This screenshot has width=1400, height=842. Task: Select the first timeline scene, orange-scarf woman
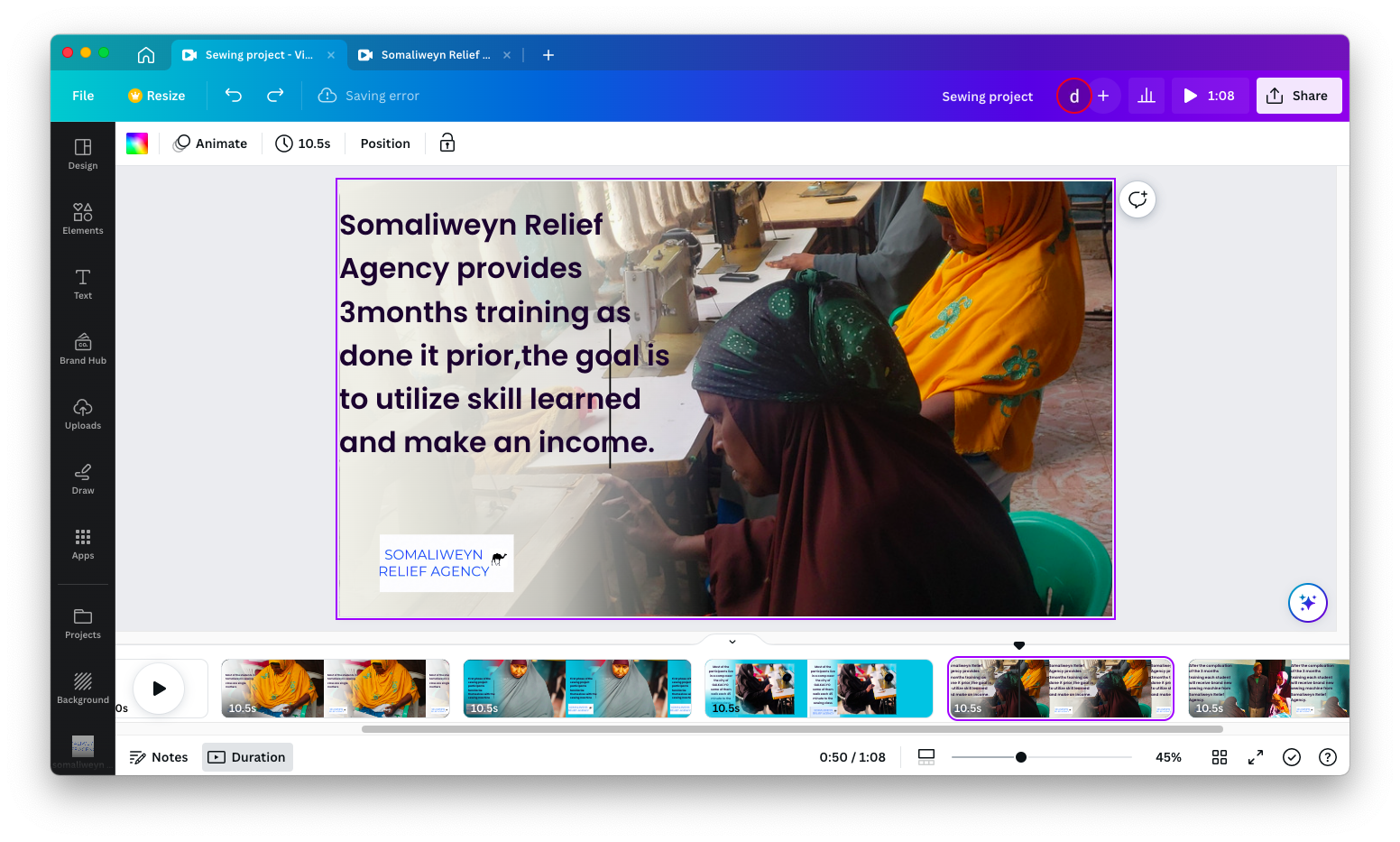336,689
